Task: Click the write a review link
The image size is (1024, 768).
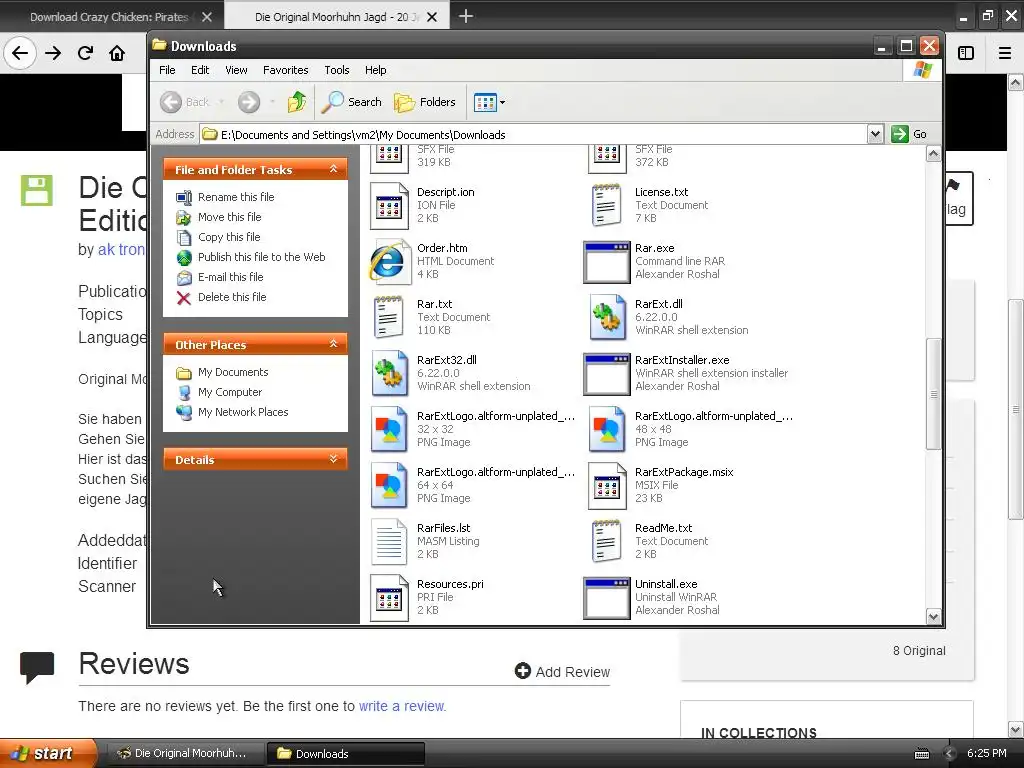Action: [x=402, y=706]
